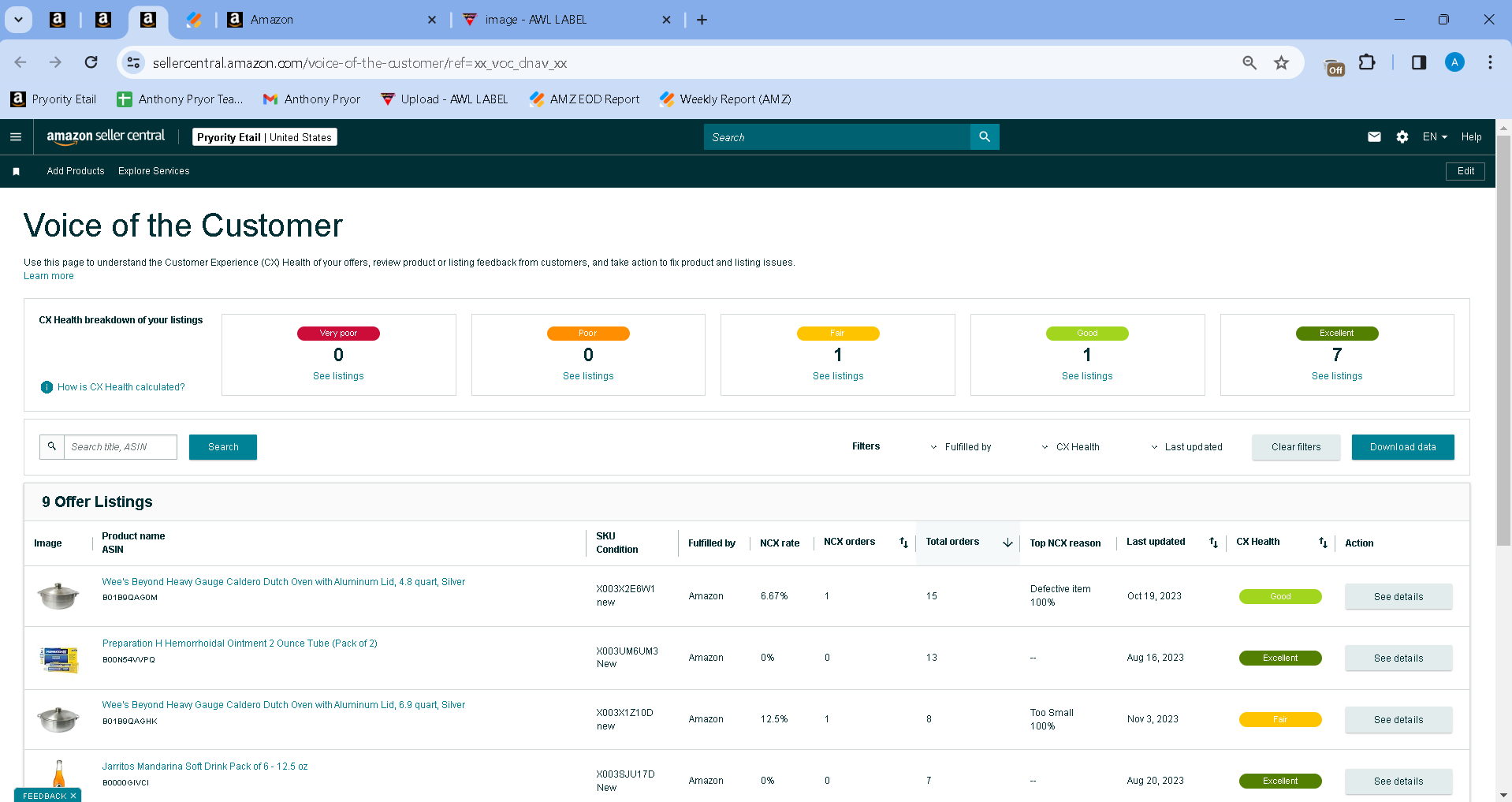Image resolution: width=1512 pixels, height=802 pixels.
Task: Go back with the browser back arrow
Action: 20,62
